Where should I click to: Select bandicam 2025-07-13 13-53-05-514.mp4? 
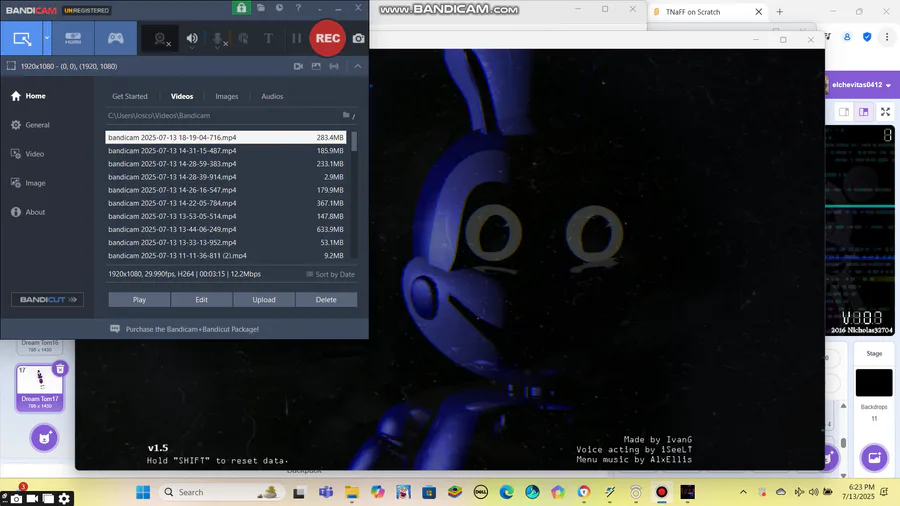[x=226, y=216]
